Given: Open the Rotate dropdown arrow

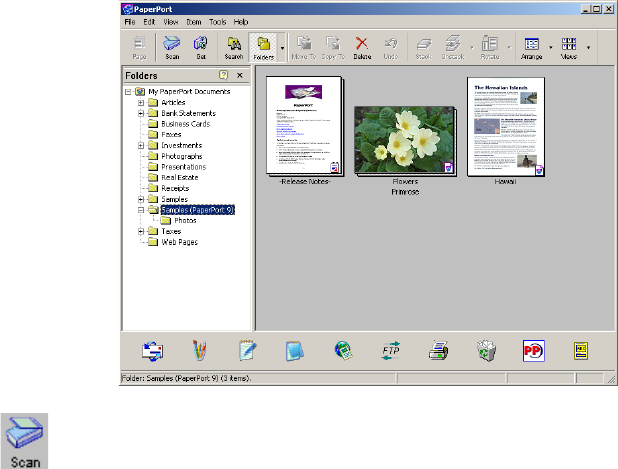Looking at the screenshot, I should click(x=509, y=48).
